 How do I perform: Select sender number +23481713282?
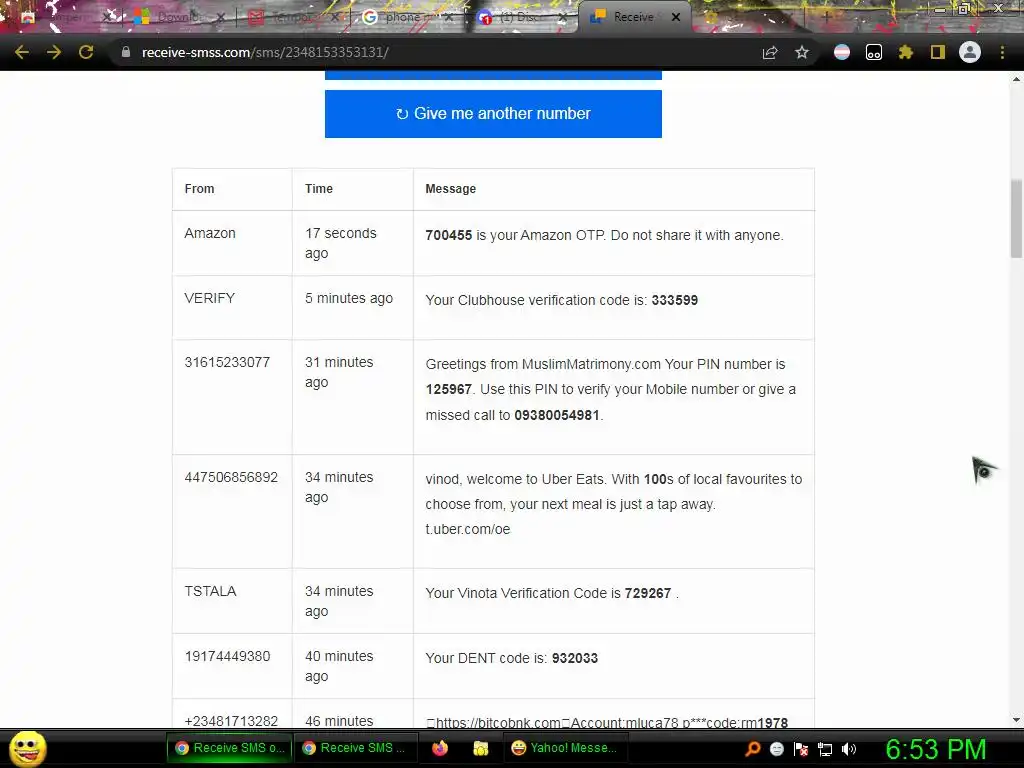pyautogui.click(x=231, y=721)
